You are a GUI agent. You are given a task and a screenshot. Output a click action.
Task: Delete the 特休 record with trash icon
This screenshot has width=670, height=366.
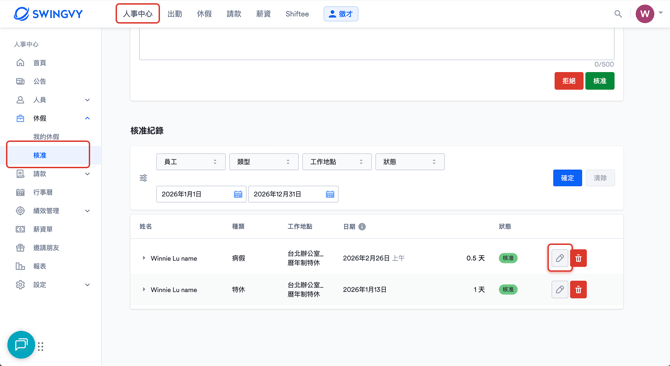click(x=579, y=290)
